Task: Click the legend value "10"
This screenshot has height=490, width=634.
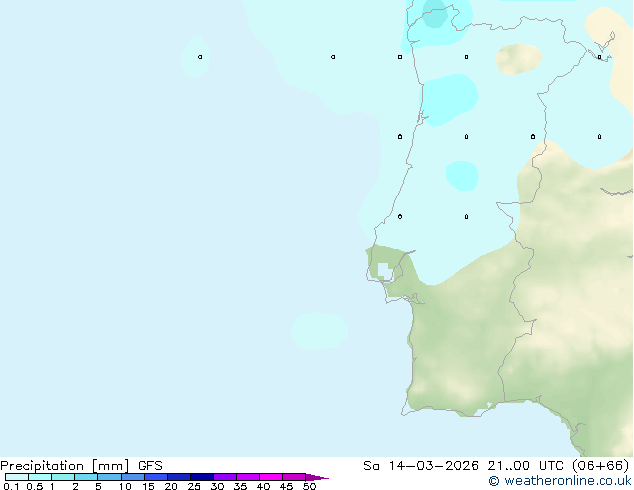Action: [x=125, y=486]
